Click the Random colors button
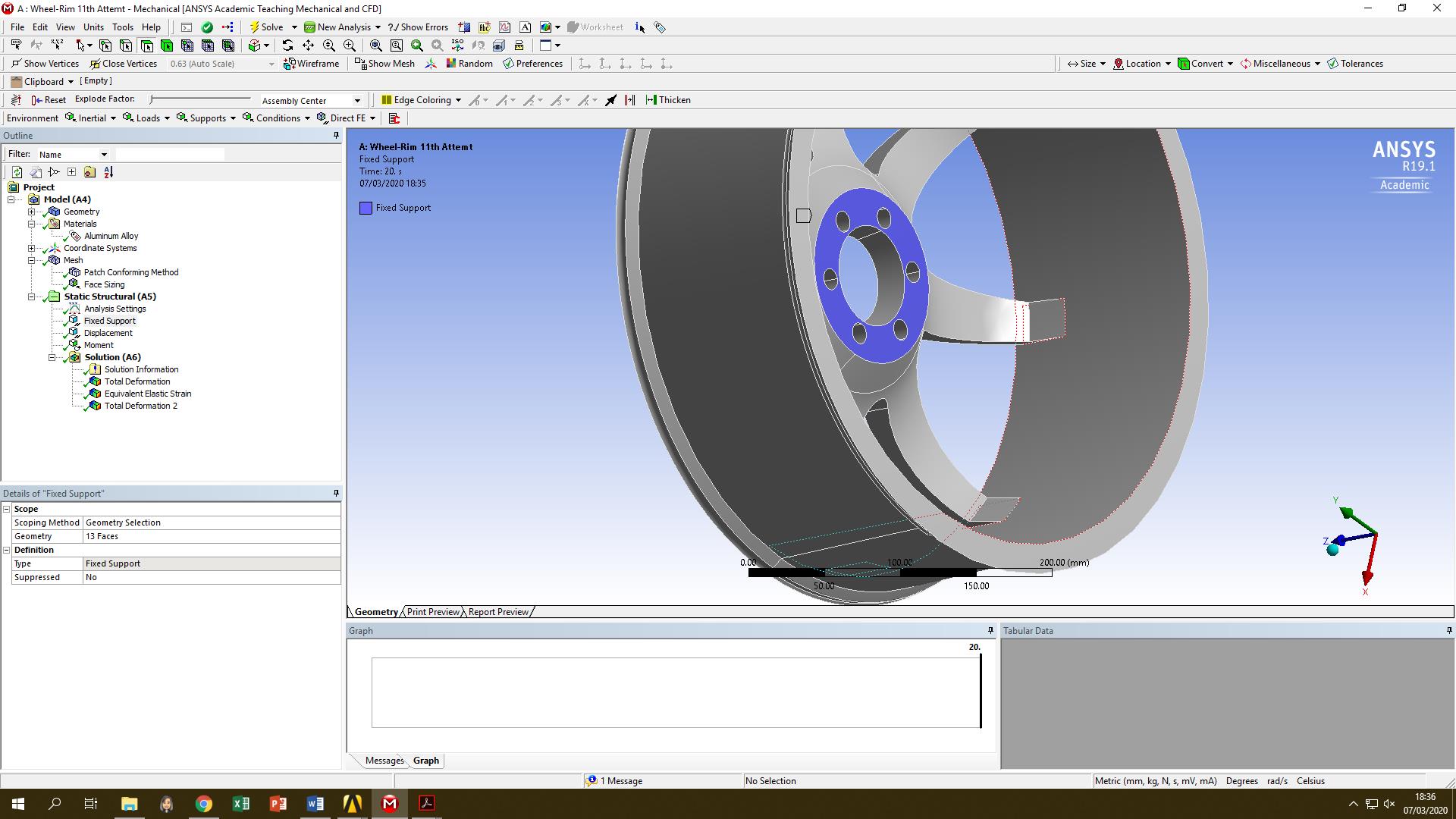 [469, 64]
